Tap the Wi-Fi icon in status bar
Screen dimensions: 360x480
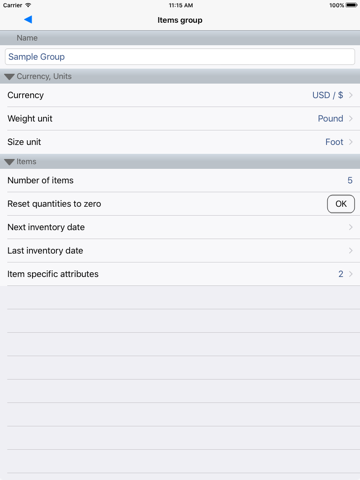click(28, 5)
